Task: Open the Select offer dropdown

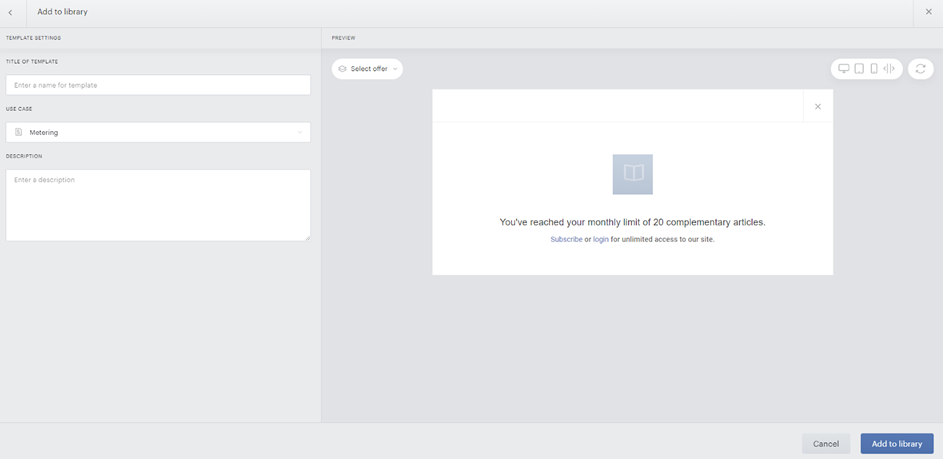Action: pyautogui.click(x=367, y=69)
